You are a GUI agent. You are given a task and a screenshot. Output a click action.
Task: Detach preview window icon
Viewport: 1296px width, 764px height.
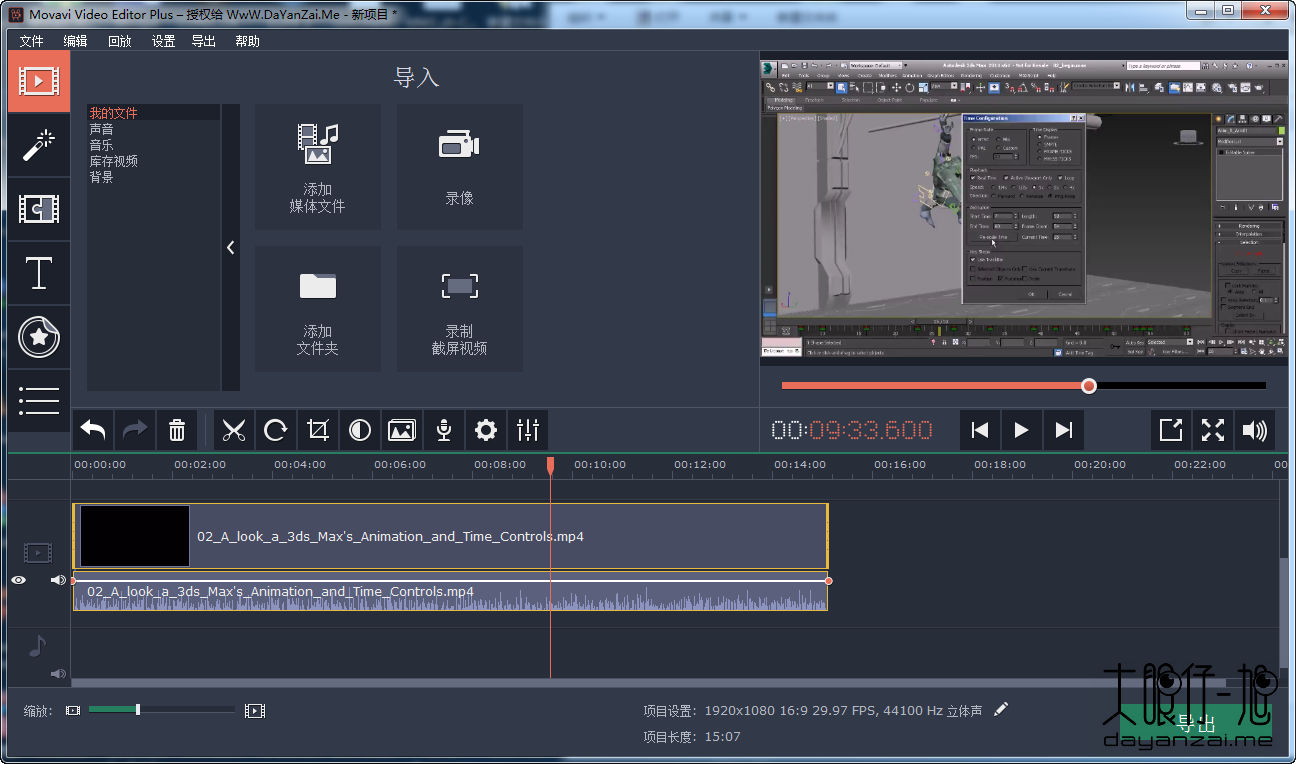1171,430
